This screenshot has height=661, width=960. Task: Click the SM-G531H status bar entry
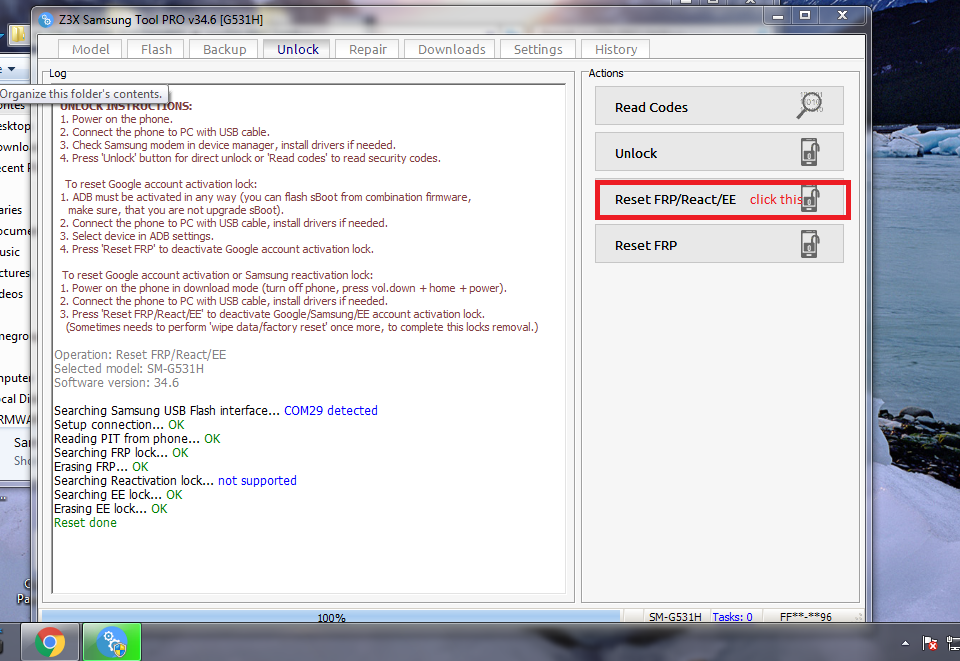(675, 617)
